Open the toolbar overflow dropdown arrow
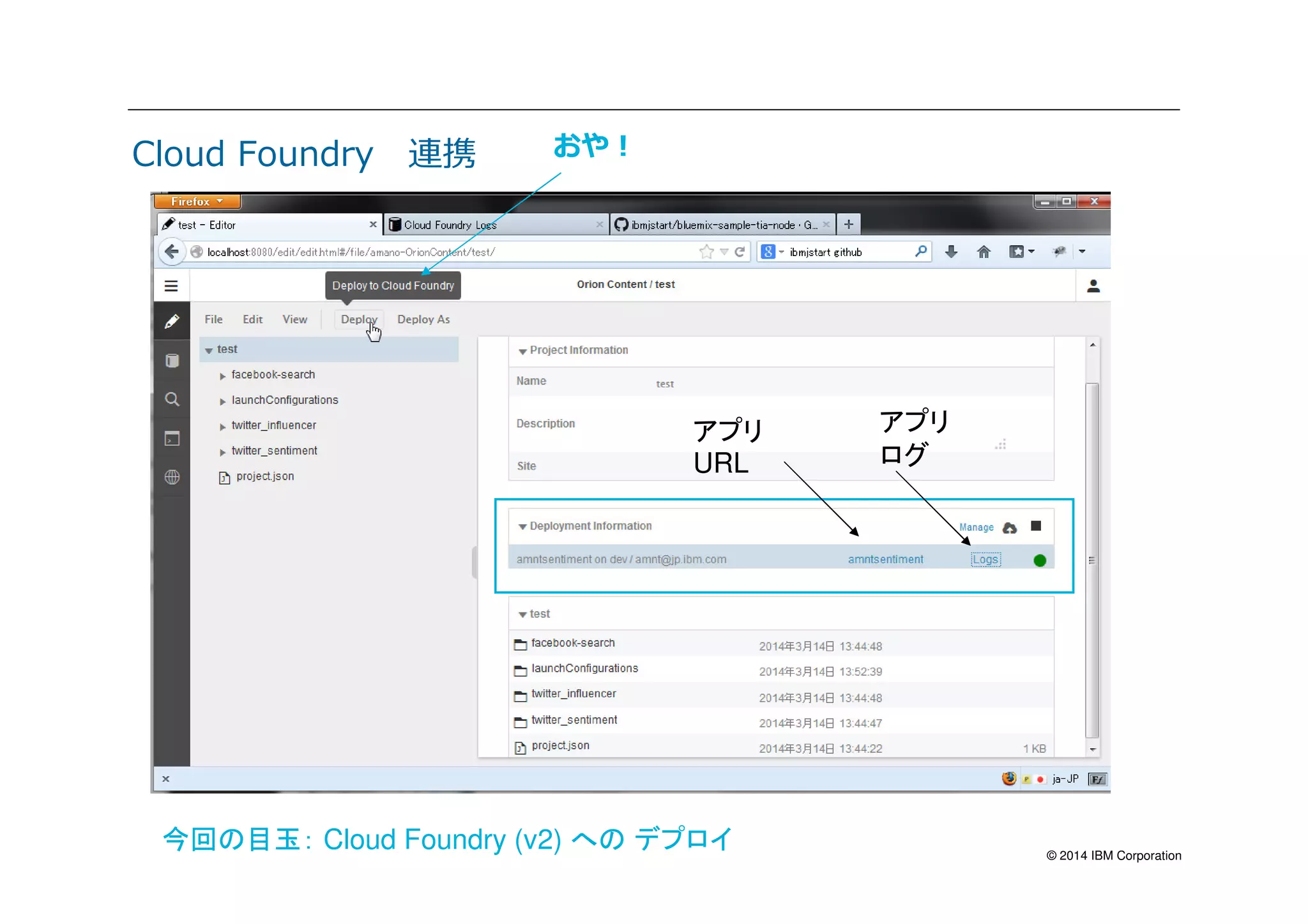The image size is (1308, 924). [x=1082, y=252]
